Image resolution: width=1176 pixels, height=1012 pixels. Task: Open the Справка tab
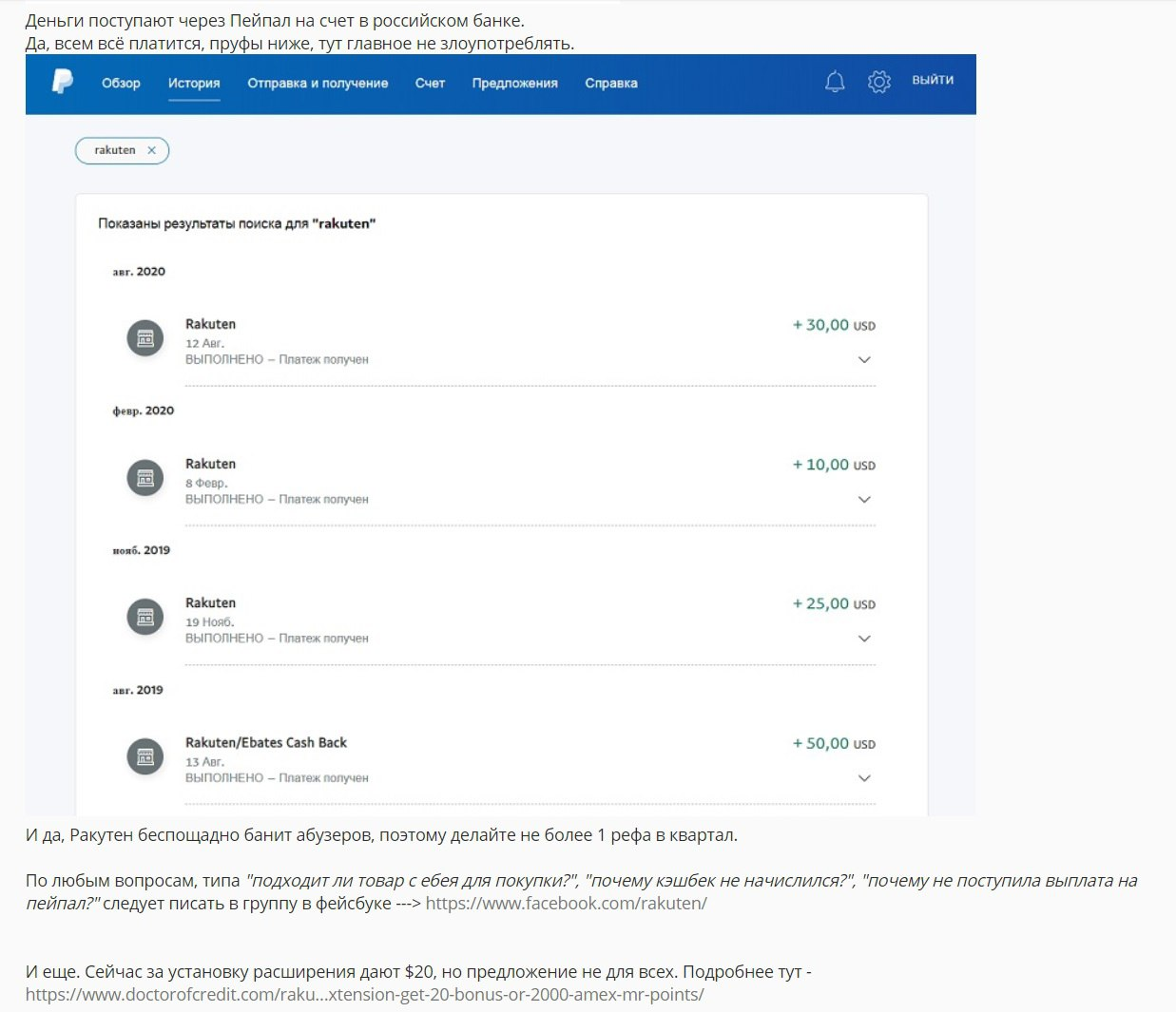611,83
